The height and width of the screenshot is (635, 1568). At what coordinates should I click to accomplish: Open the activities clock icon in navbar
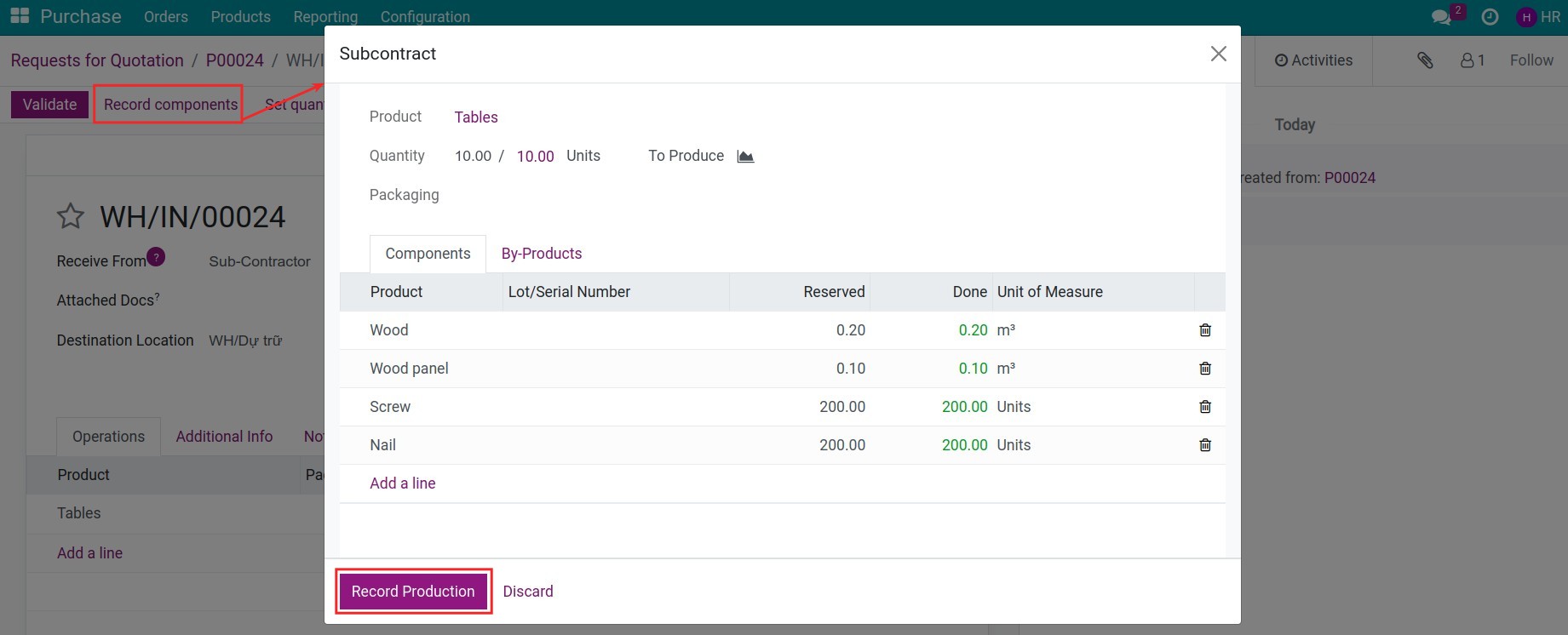pyautogui.click(x=1490, y=17)
